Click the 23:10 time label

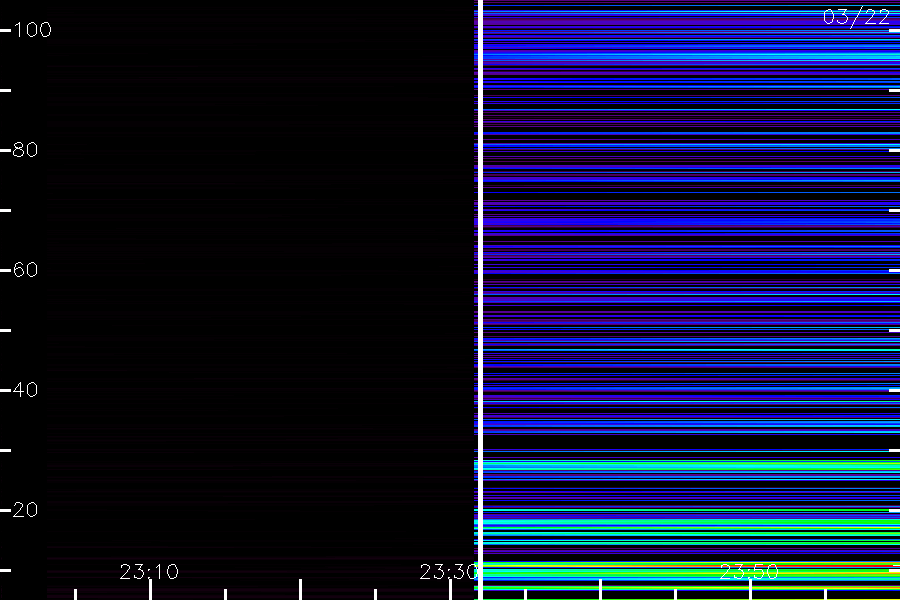point(149,572)
